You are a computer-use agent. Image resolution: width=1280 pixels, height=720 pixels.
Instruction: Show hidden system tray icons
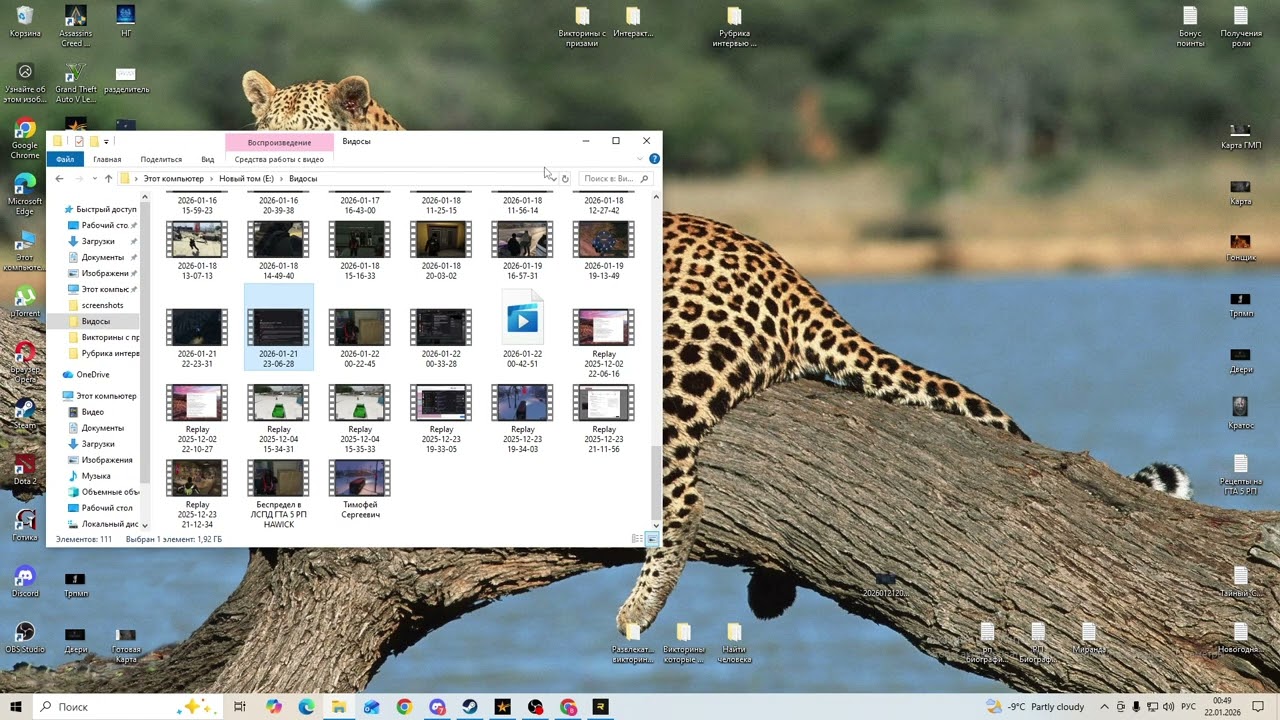click(1104, 707)
